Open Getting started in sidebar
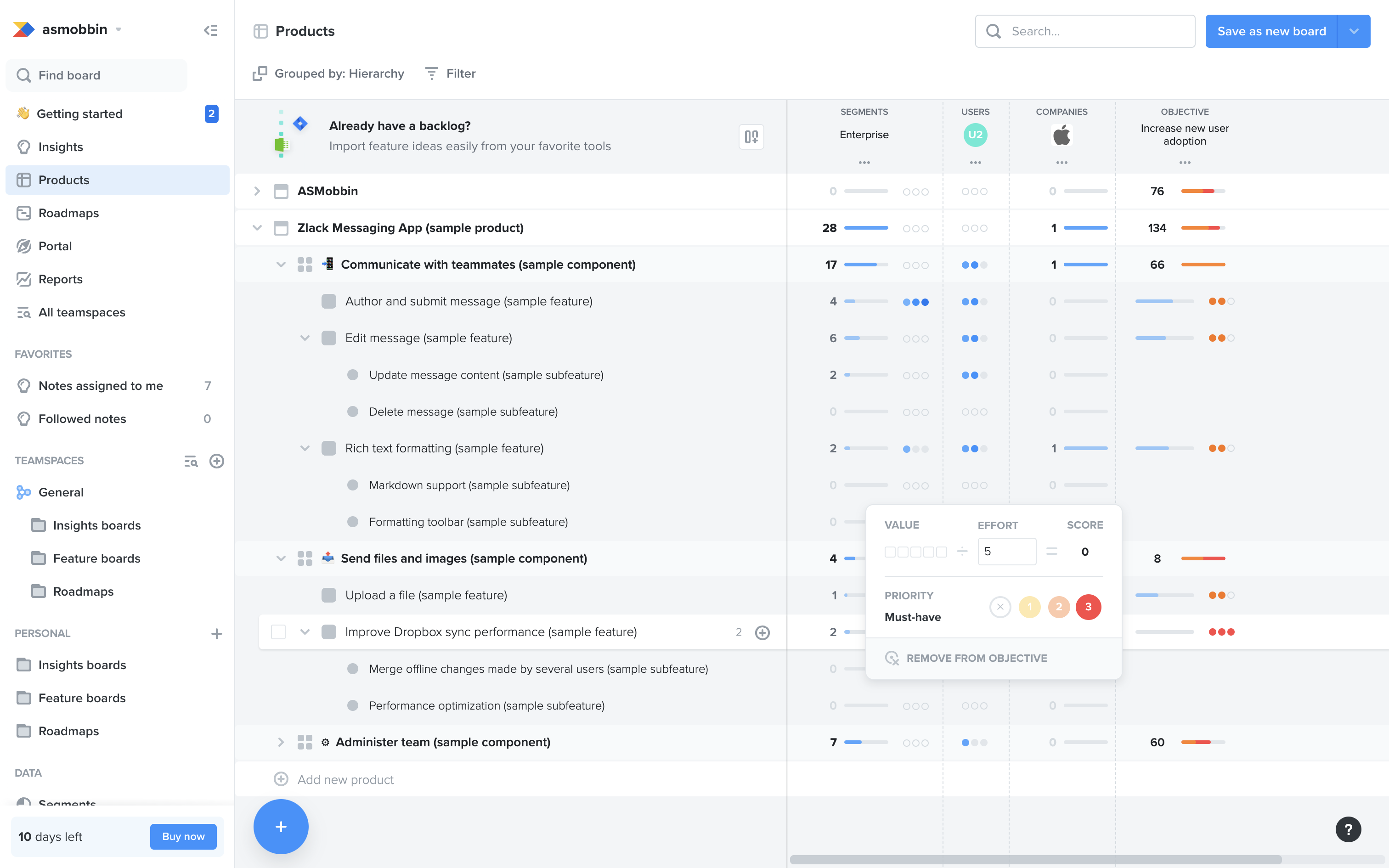 [x=117, y=114]
